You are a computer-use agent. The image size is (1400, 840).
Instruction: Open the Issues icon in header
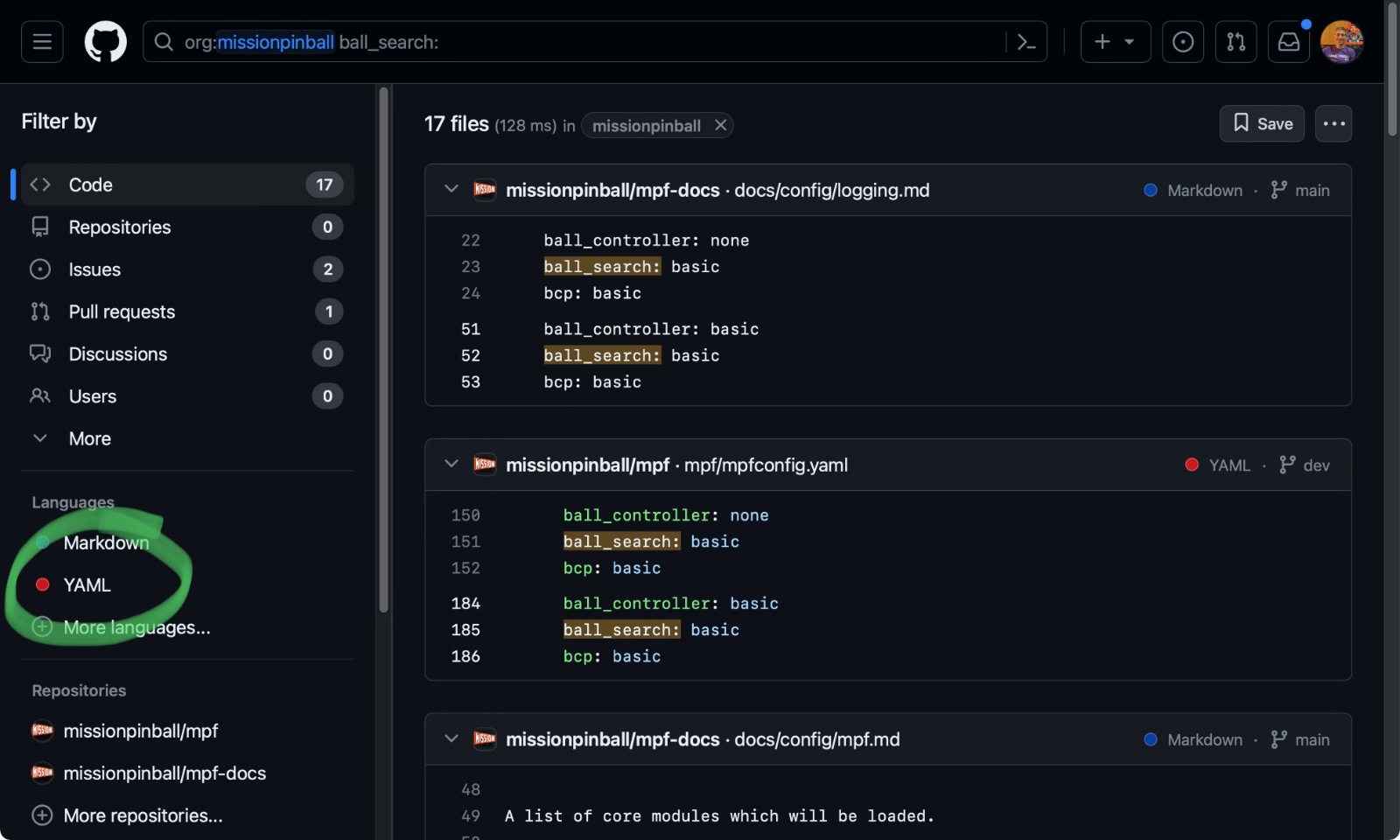click(x=1182, y=42)
